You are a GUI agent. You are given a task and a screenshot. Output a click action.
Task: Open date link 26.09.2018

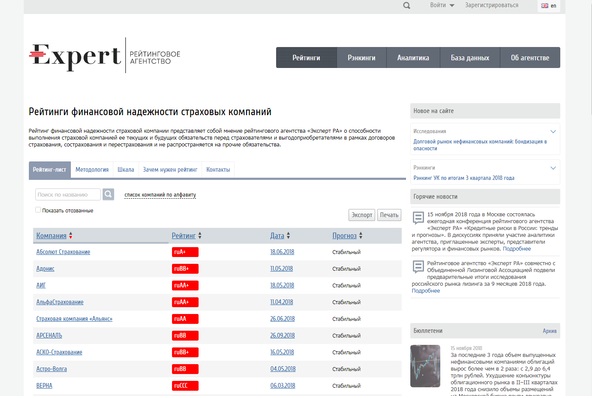[283, 336]
